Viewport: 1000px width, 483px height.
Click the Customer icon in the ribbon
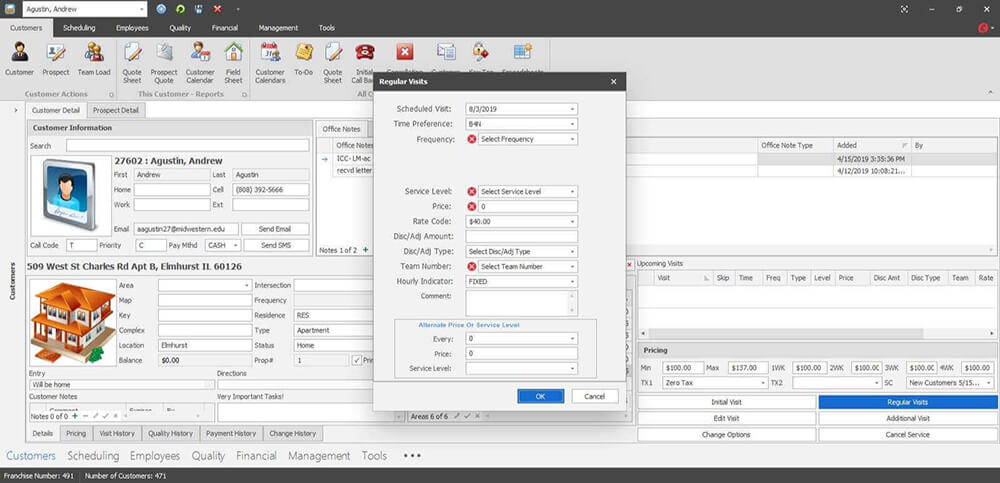pos(19,56)
